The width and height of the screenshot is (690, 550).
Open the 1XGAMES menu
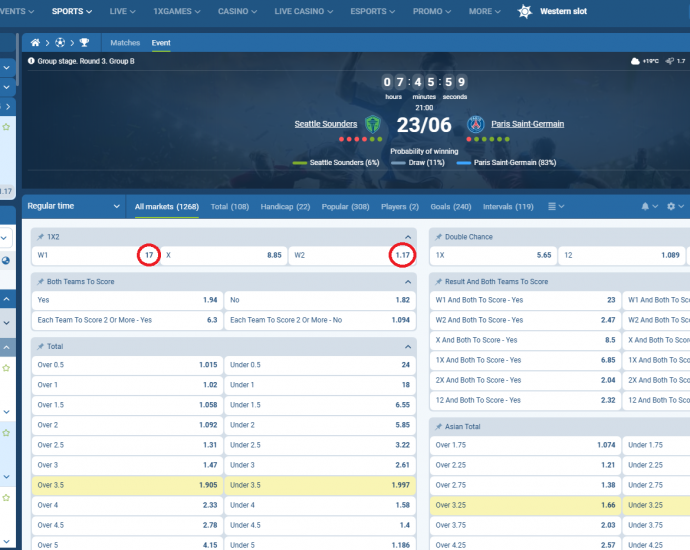coord(177,11)
